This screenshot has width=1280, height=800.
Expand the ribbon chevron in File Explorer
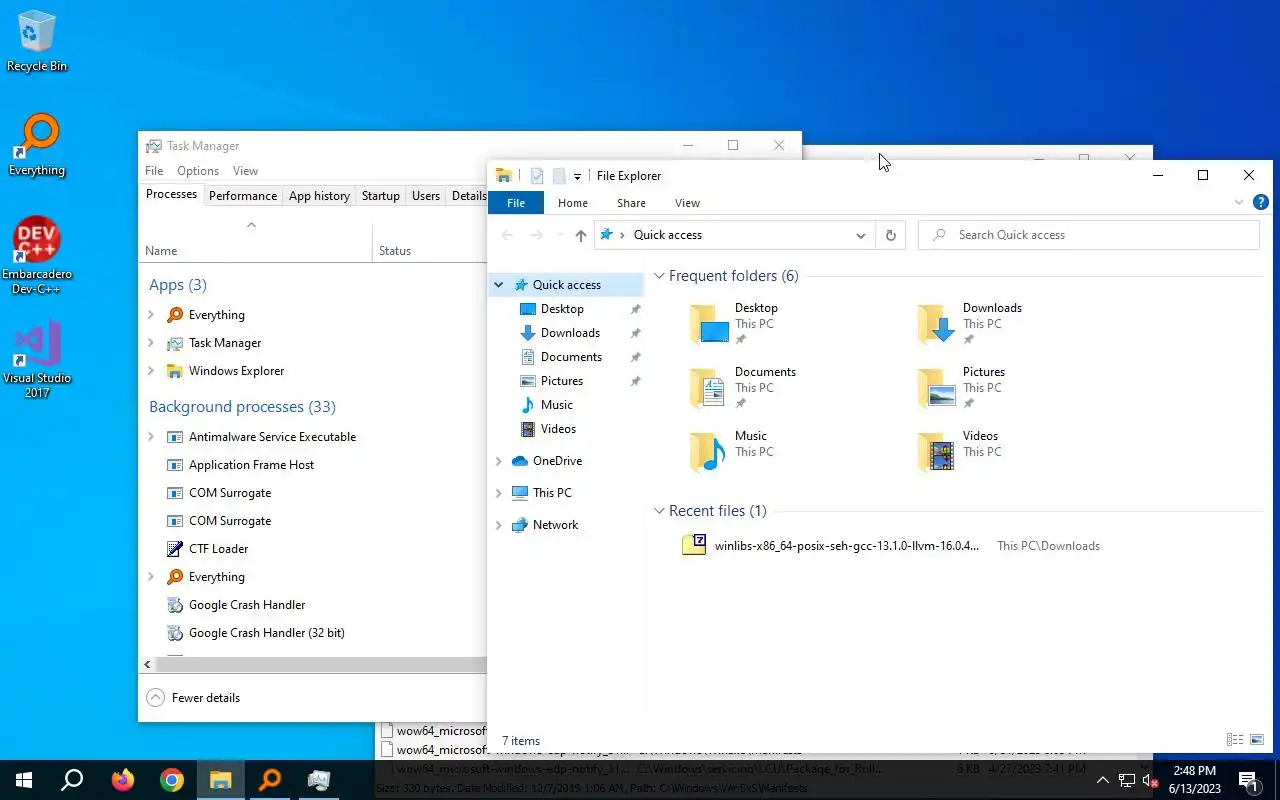tap(1239, 202)
